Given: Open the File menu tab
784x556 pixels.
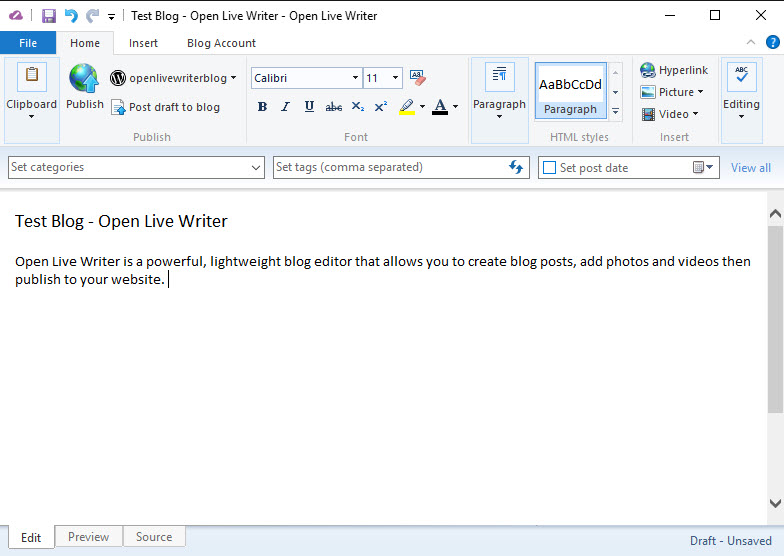Looking at the screenshot, I should 28,43.
